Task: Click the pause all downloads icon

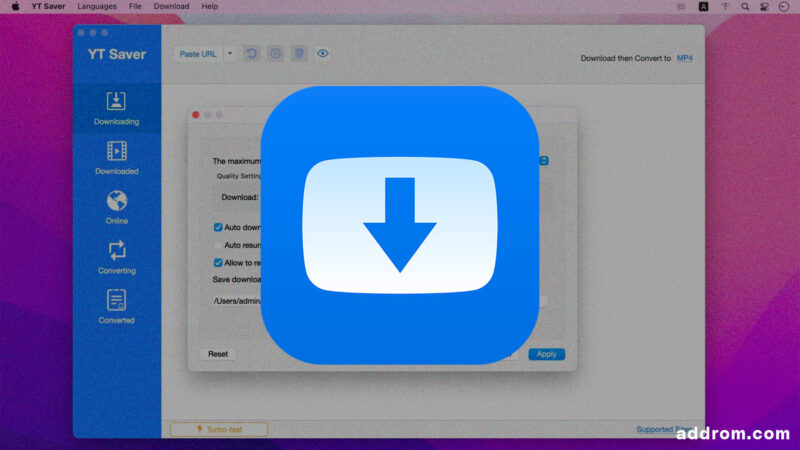Action: pos(275,54)
